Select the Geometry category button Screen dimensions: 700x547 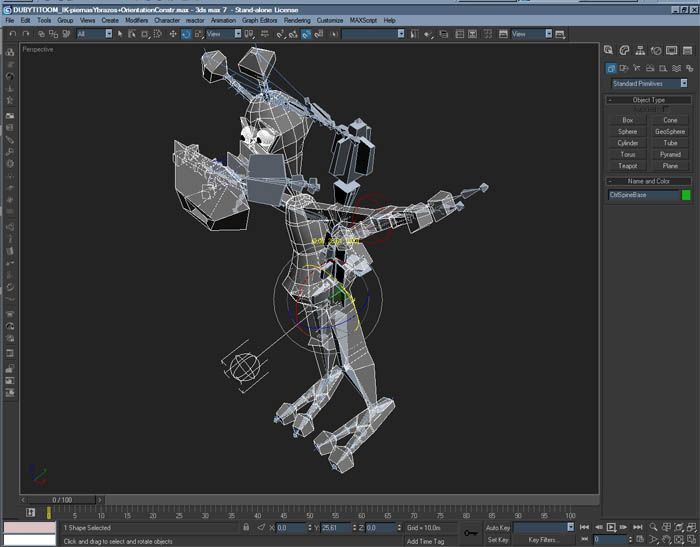click(x=611, y=68)
